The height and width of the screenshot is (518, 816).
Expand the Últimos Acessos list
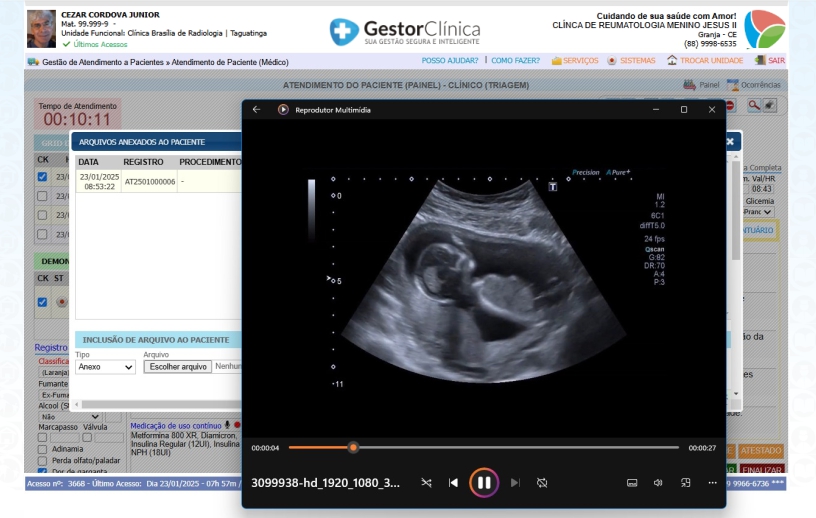(x=100, y=44)
